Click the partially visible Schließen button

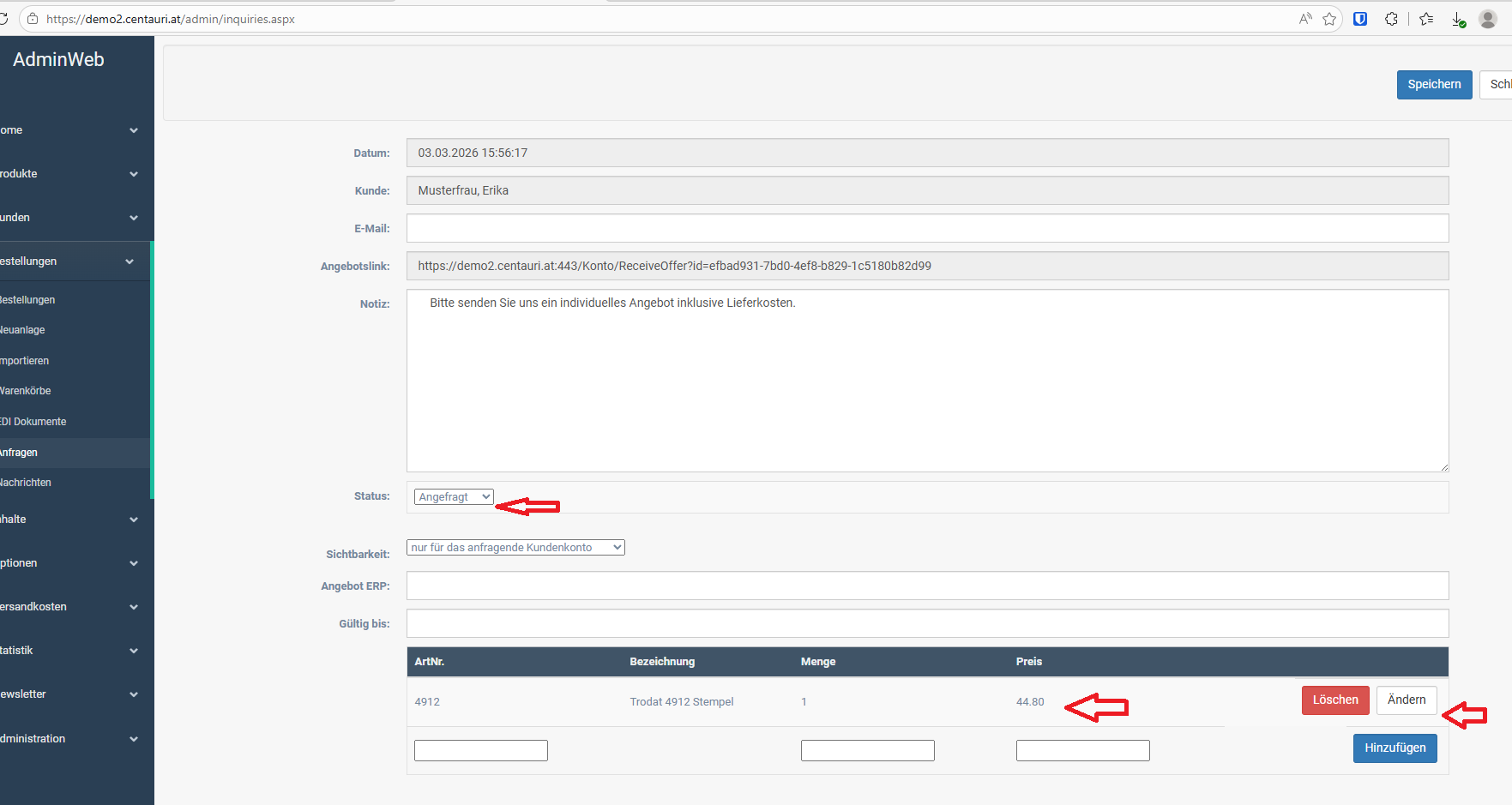pyautogui.click(x=1497, y=85)
